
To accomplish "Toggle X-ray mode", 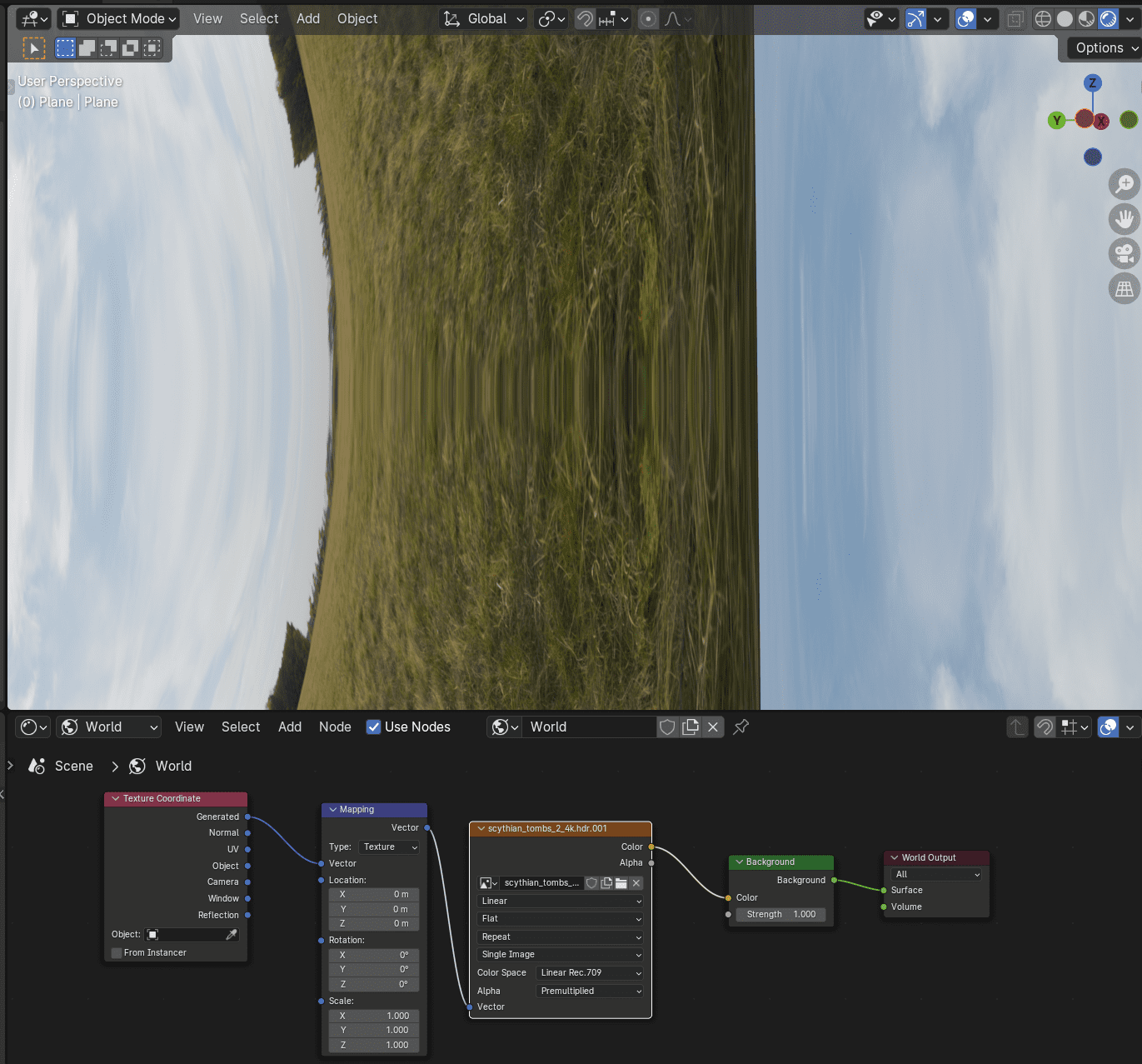I will [1015, 18].
